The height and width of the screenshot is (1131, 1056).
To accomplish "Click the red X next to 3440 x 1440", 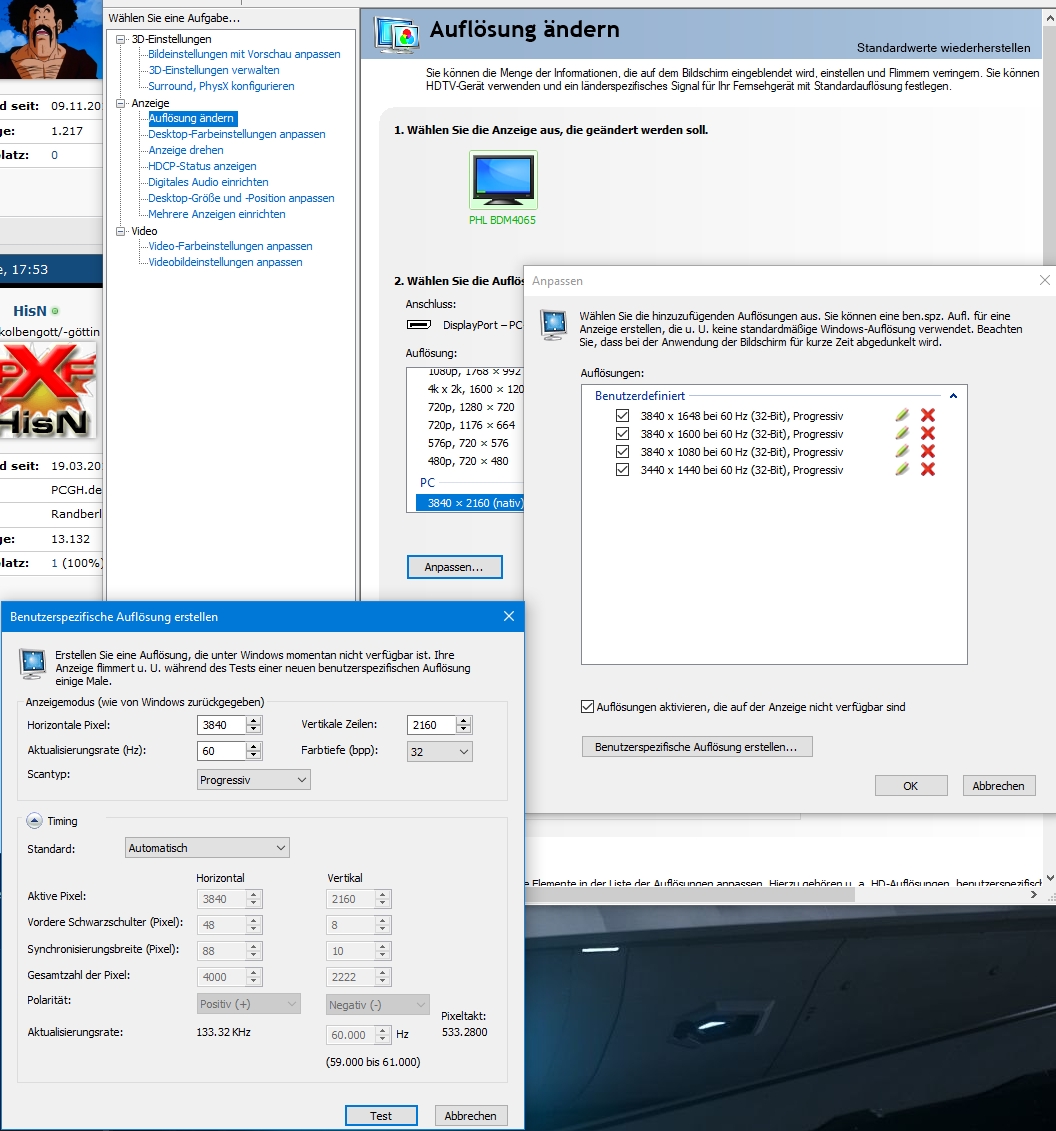I will 928,469.
